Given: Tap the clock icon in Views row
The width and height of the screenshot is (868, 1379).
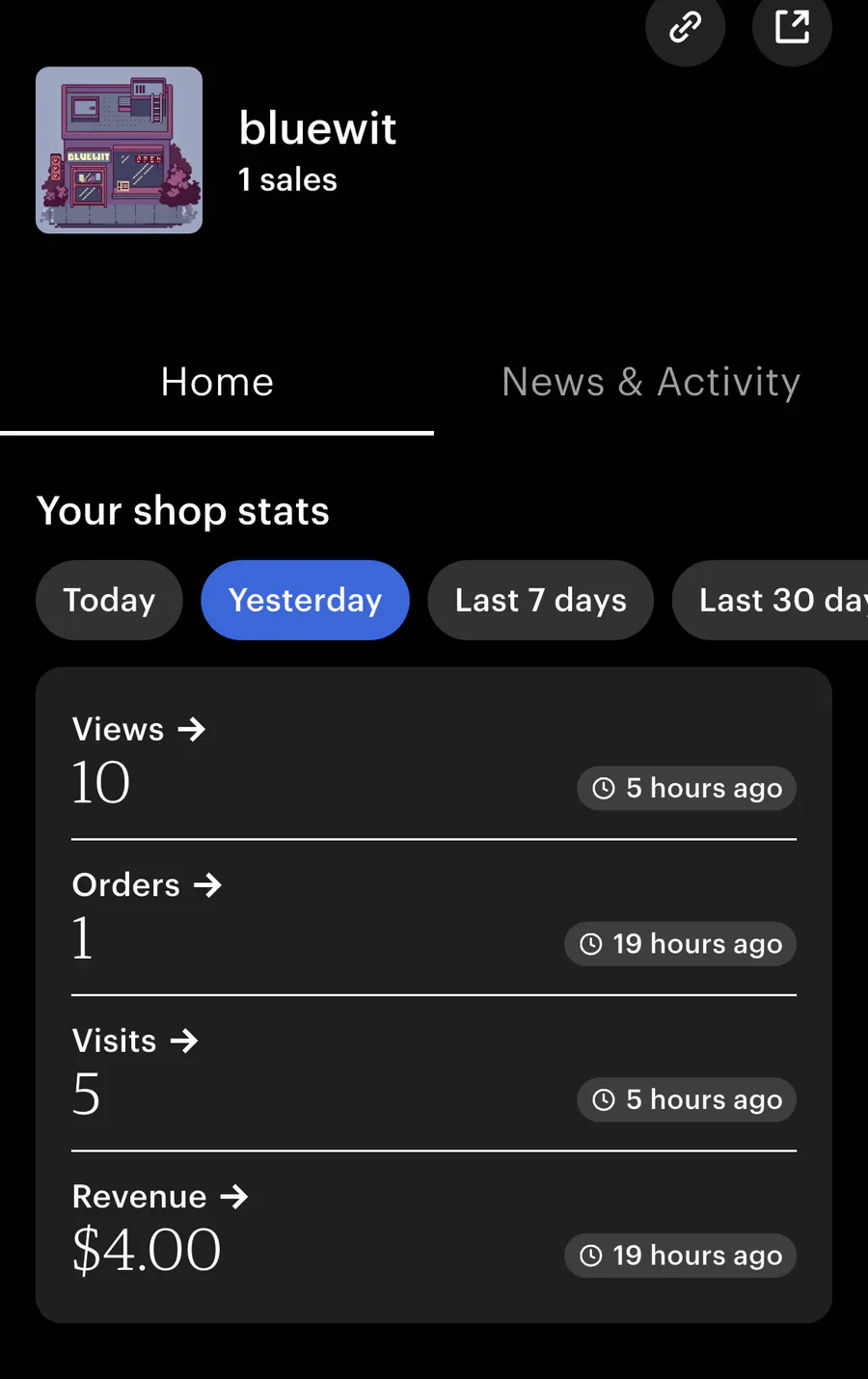Looking at the screenshot, I should pos(604,789).
